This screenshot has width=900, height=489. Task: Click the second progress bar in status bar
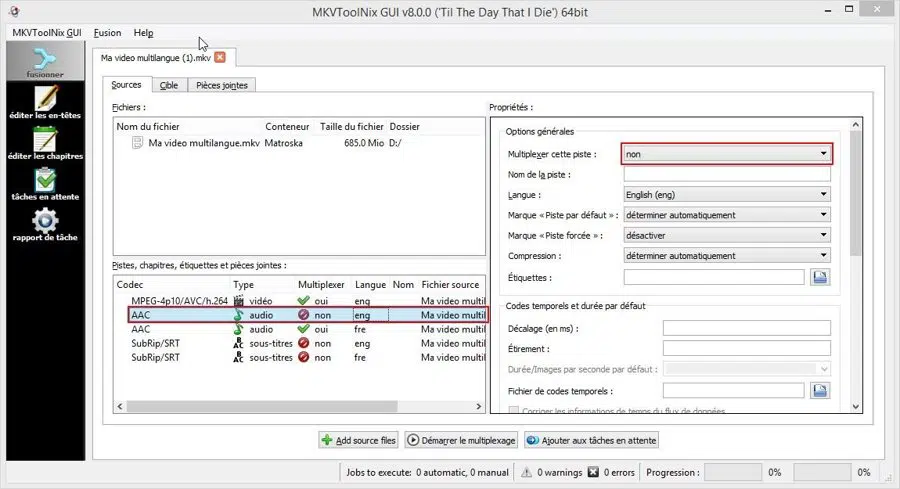point(822,472)
